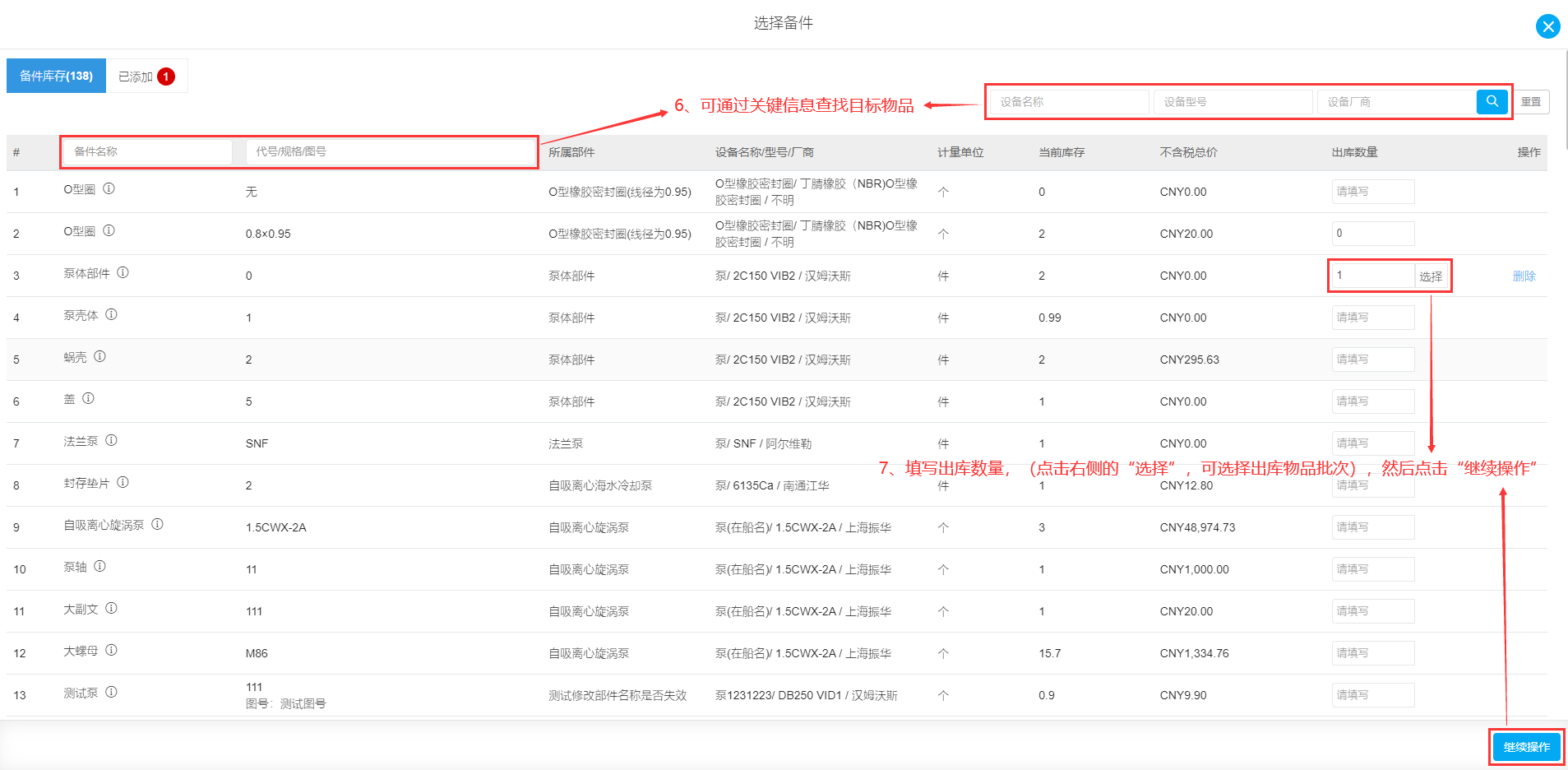Click info icon next to 泵轴

pyautogui.click(x=99, y=566)
